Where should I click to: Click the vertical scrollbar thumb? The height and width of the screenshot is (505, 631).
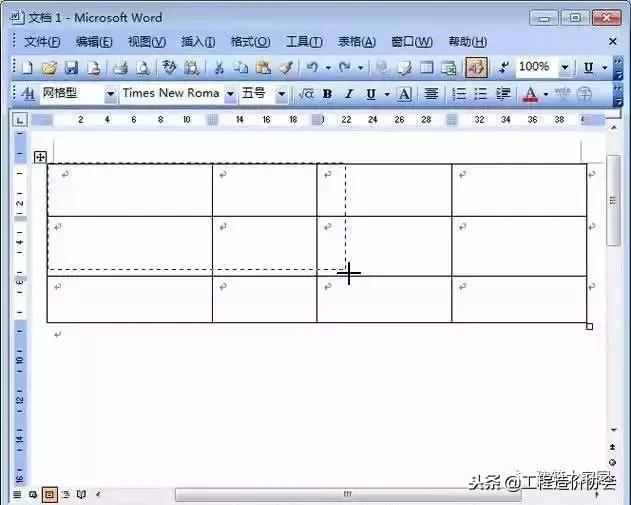click(613, 200)
